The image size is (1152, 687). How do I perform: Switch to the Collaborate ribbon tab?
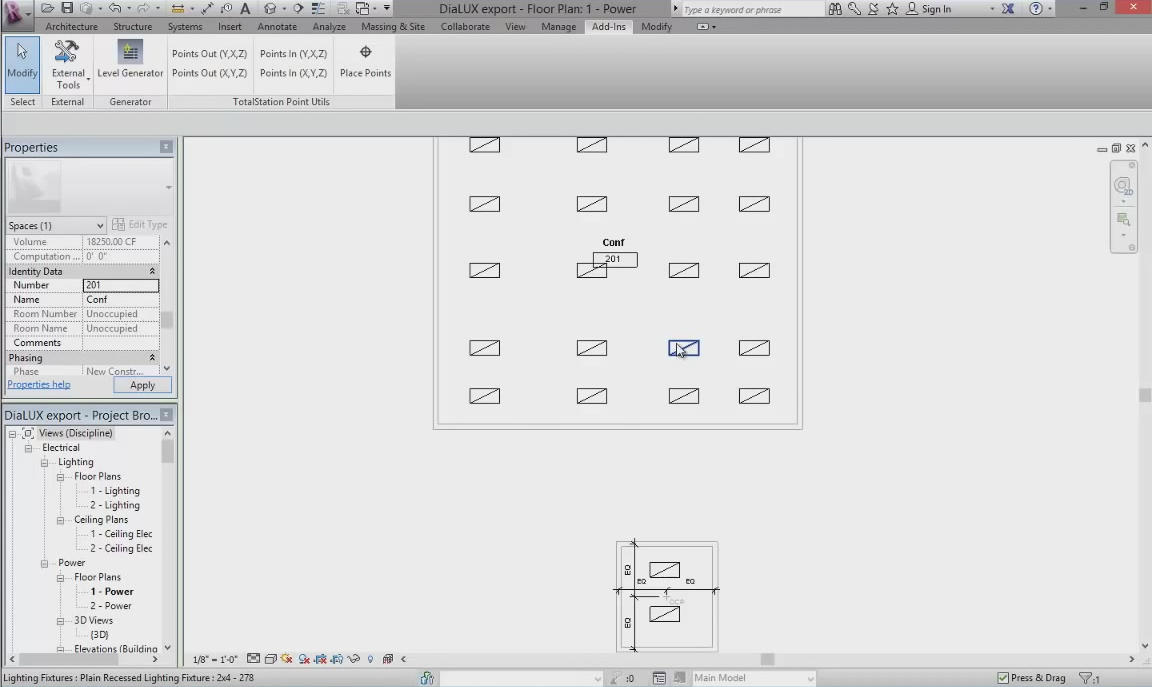[x=465, y=26]
